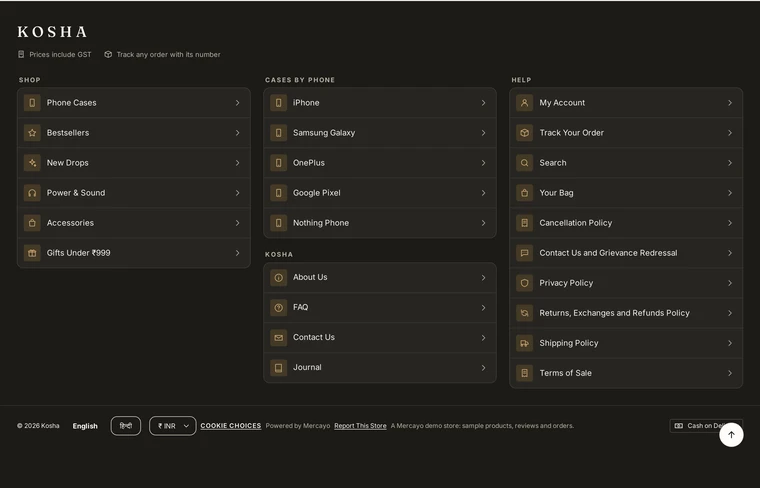760x488 pixels.
Task: Open Contact Us and Grievance Redressal
Action: pyautogui.click(x=626, y=253)
